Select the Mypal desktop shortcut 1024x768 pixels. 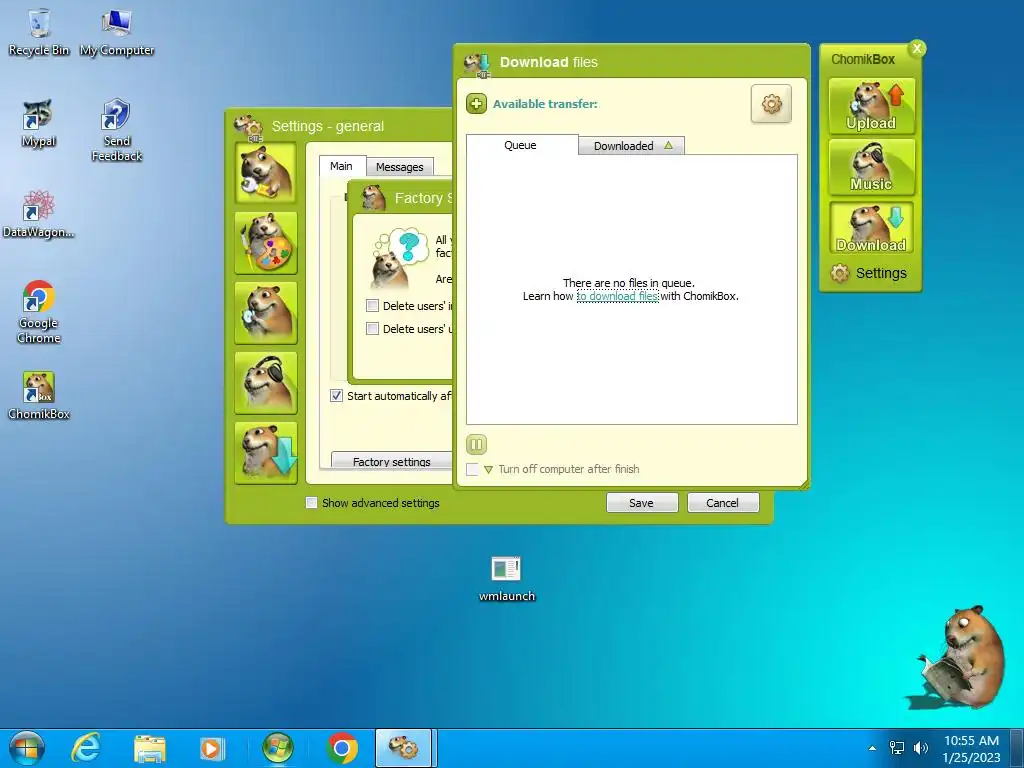(x=39, y=123)
